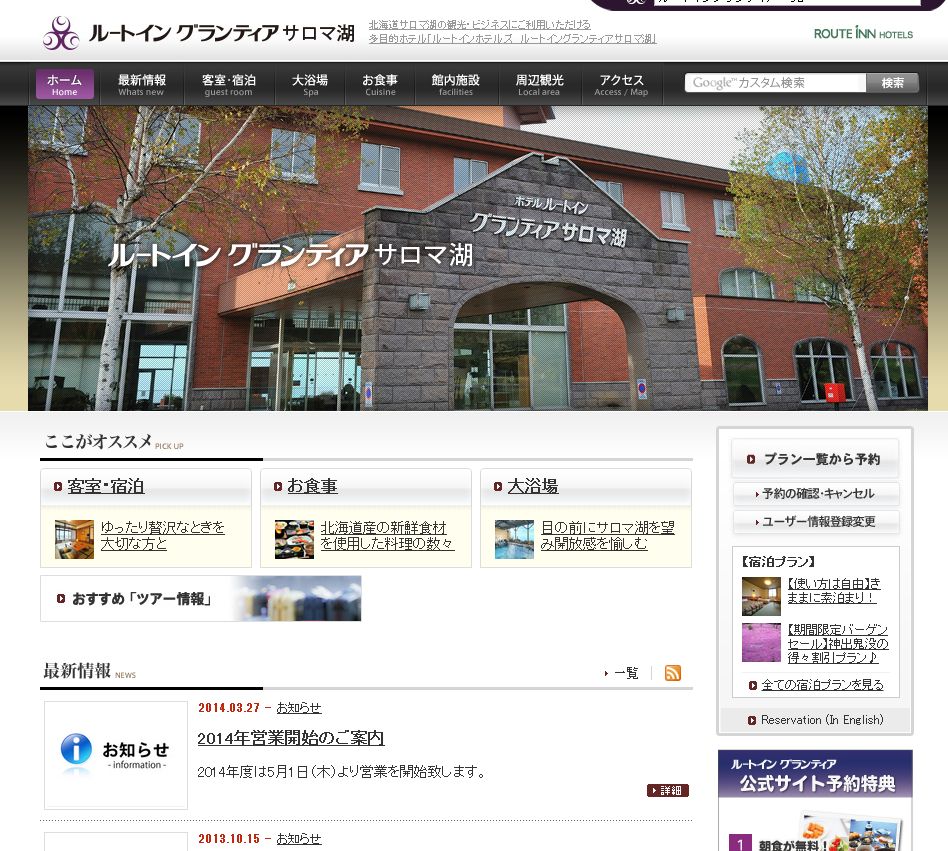Open 2013.10.15 お知らせ category link
This screenshot has width=948, height=851.
click(x=299, y=839)
